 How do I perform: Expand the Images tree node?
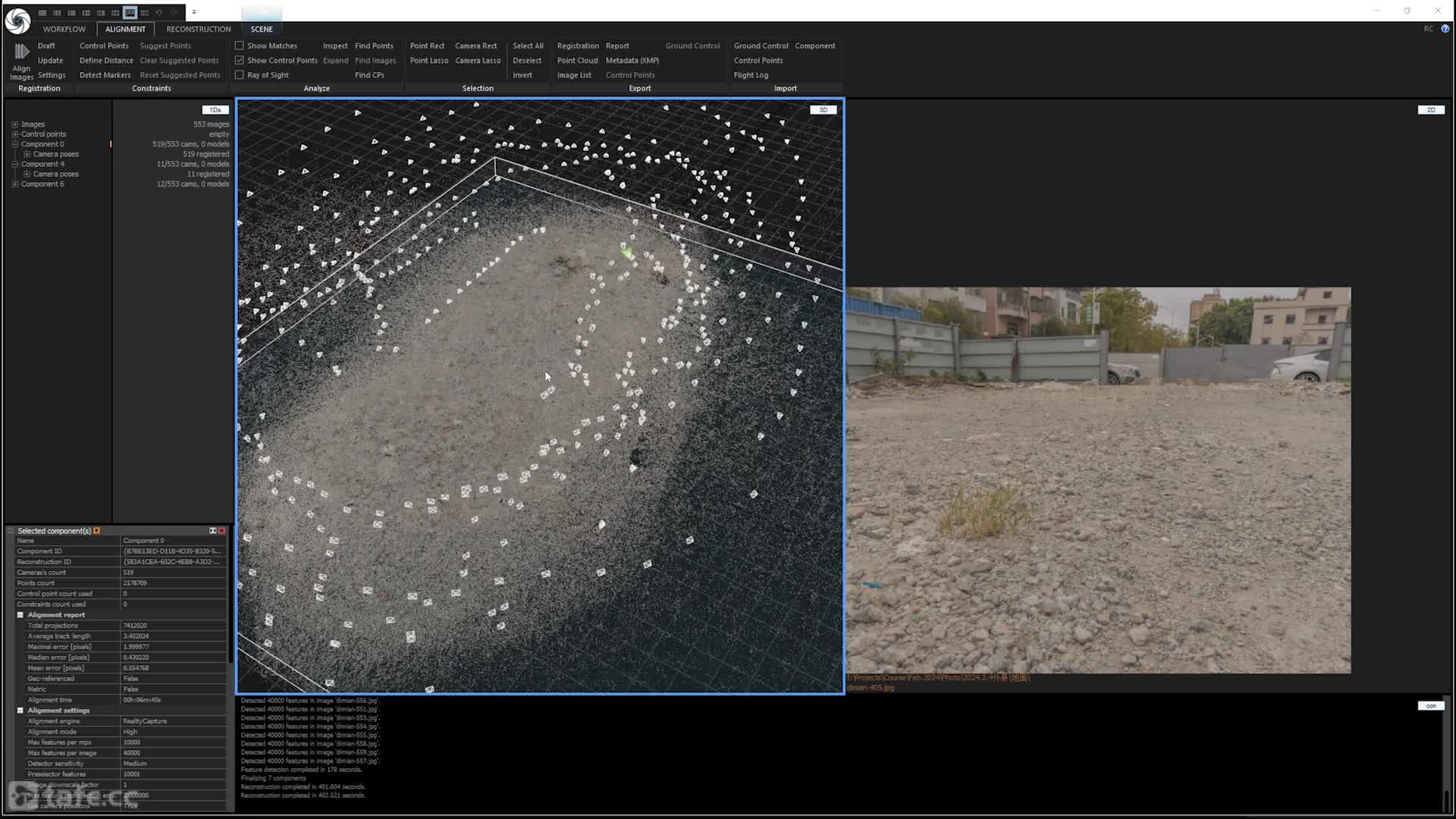click(14, 124)
